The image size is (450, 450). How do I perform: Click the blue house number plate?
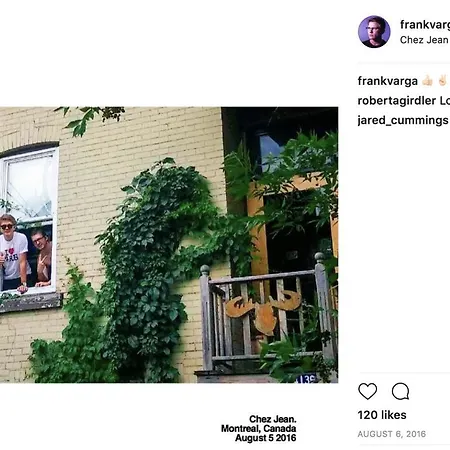coord(306,379)
